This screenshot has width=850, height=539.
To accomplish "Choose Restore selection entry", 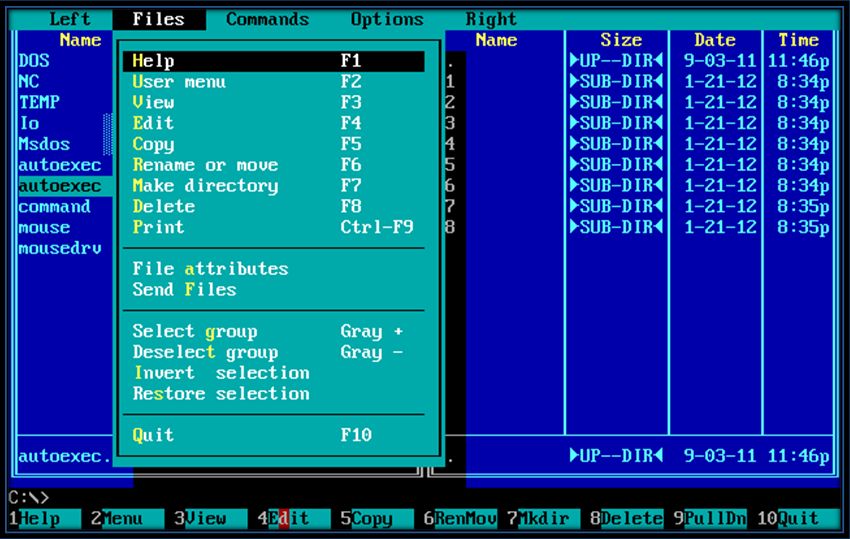I will [x=274, y=393].
